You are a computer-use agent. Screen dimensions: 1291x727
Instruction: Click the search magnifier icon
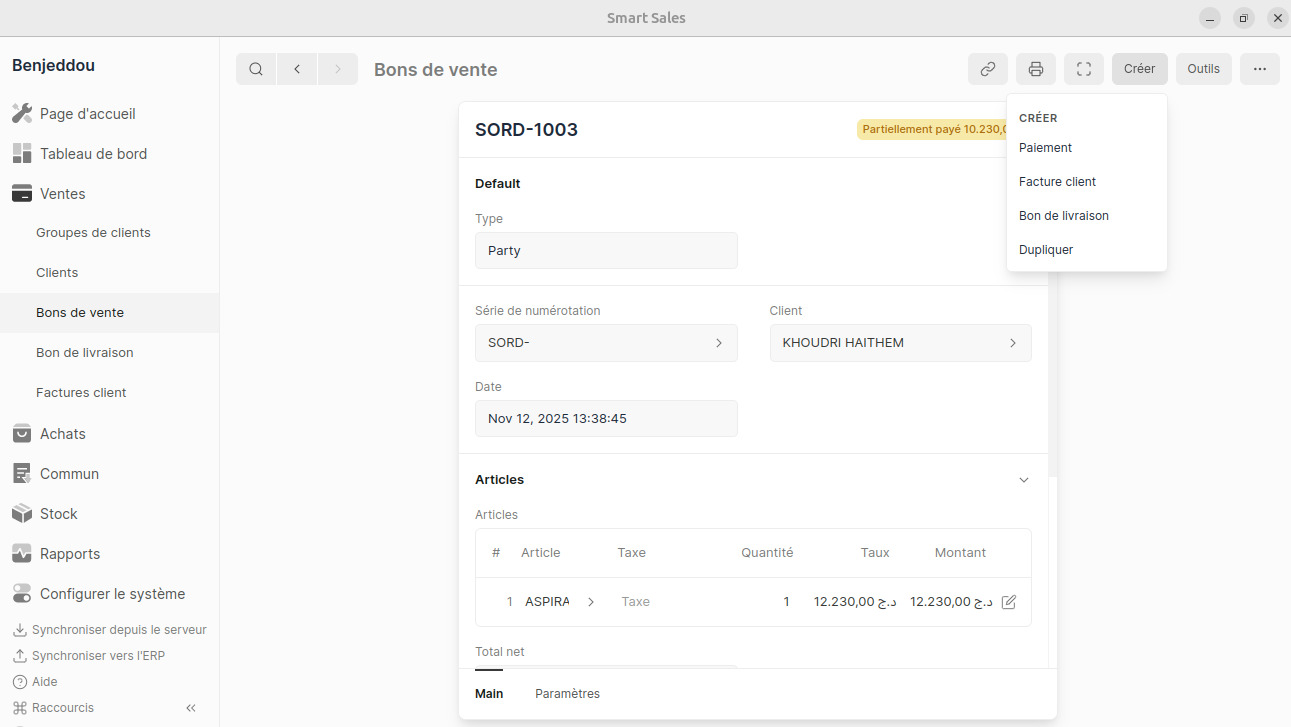coord(256,69)
